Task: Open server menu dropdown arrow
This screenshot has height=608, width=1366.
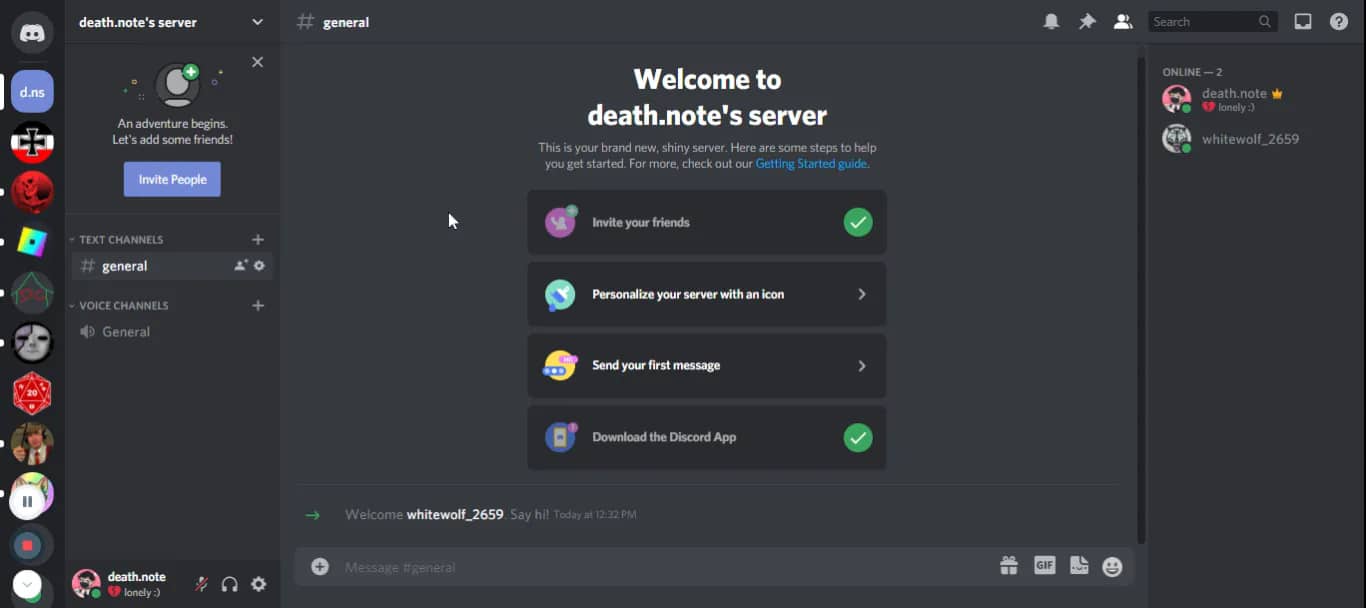Action: (257, 22)
